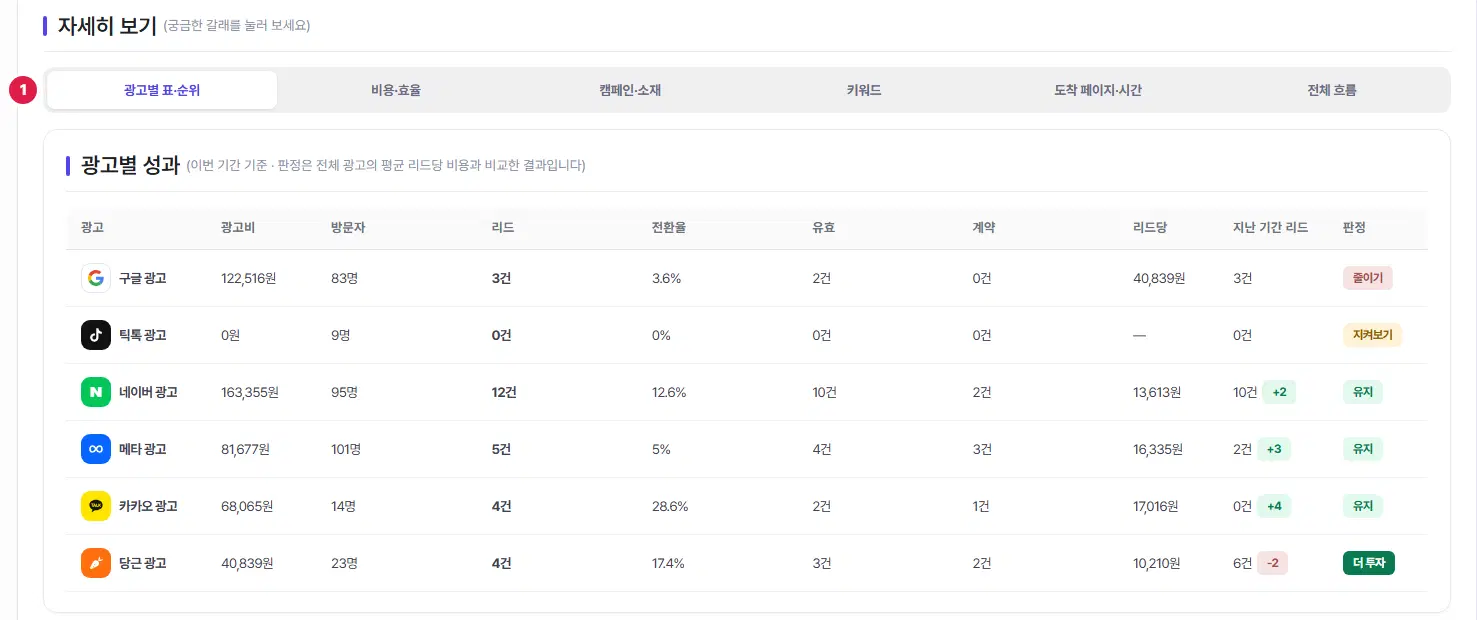
Task: Click the 81,677원 ad cost value
Action: pos(247,449)
